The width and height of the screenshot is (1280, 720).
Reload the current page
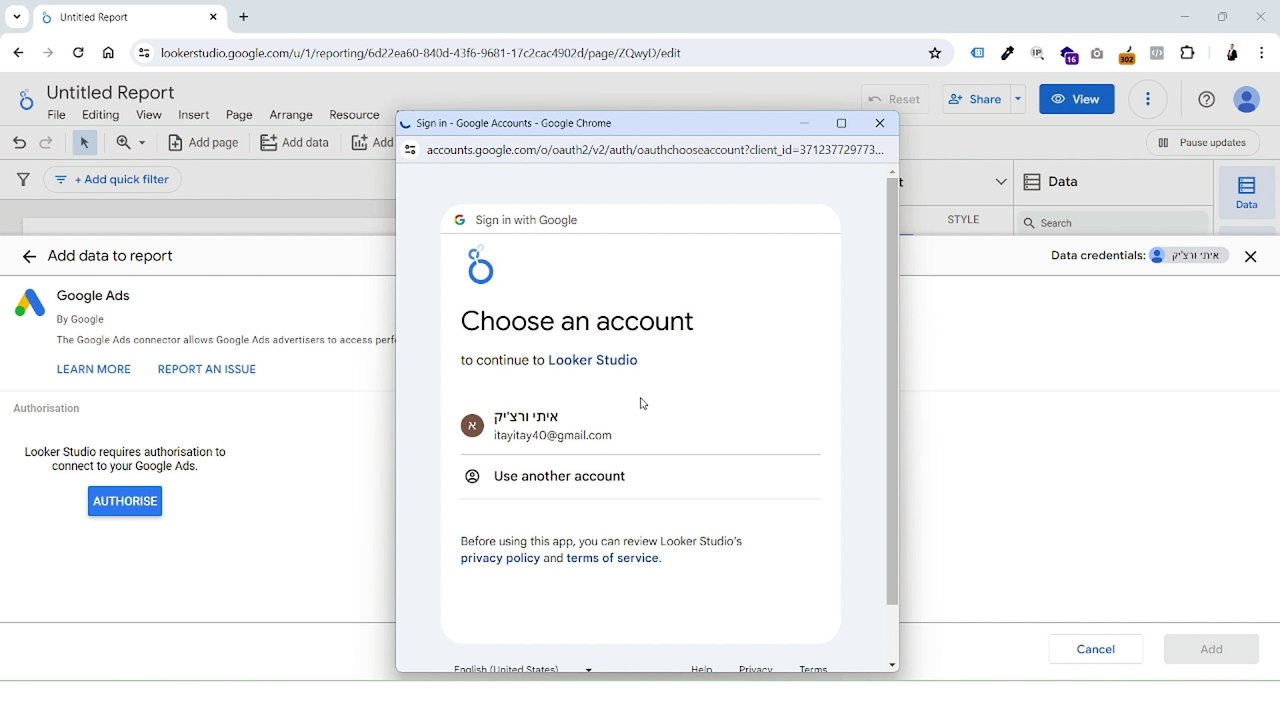click(x=78, y=53)
